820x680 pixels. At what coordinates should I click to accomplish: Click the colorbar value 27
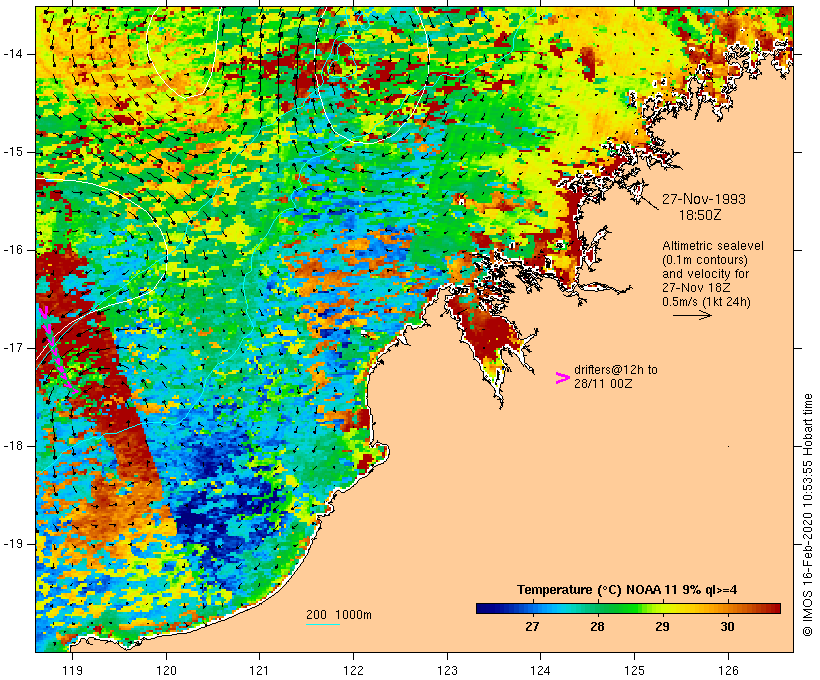coord(532,627)
